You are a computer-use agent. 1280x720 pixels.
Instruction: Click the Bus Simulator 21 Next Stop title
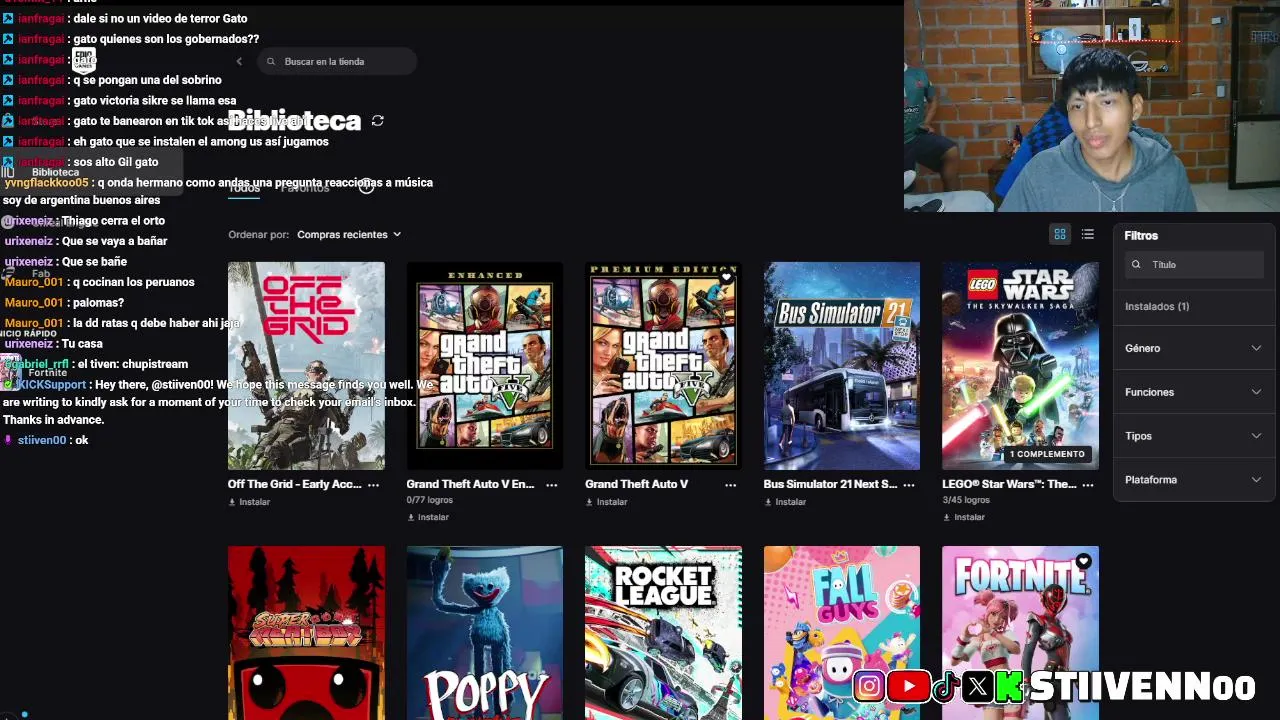pyautogui.click(x=830, y=484)
